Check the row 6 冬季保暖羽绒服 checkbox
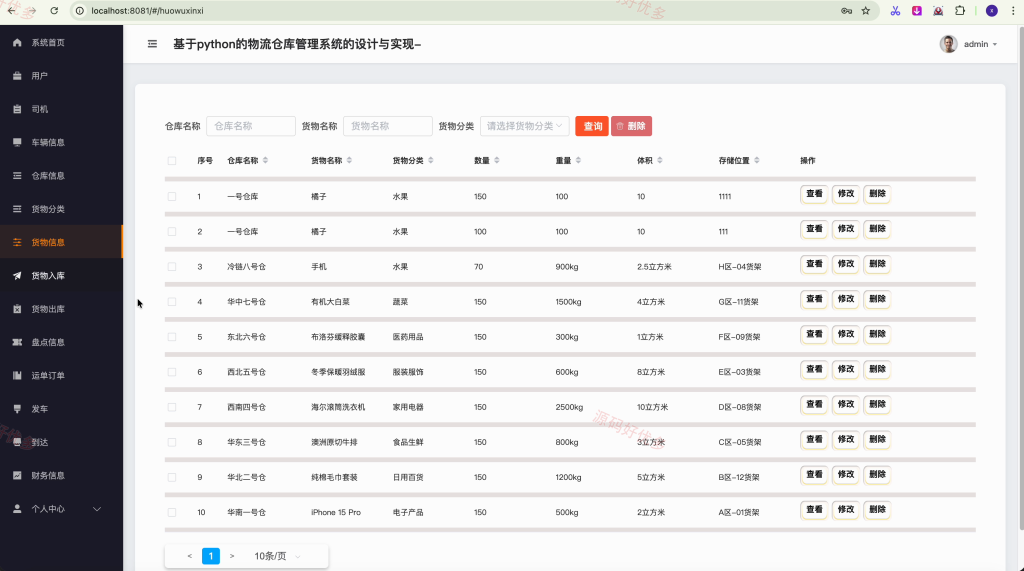The height and width of the screenshot is (571, 1024). 172,372
